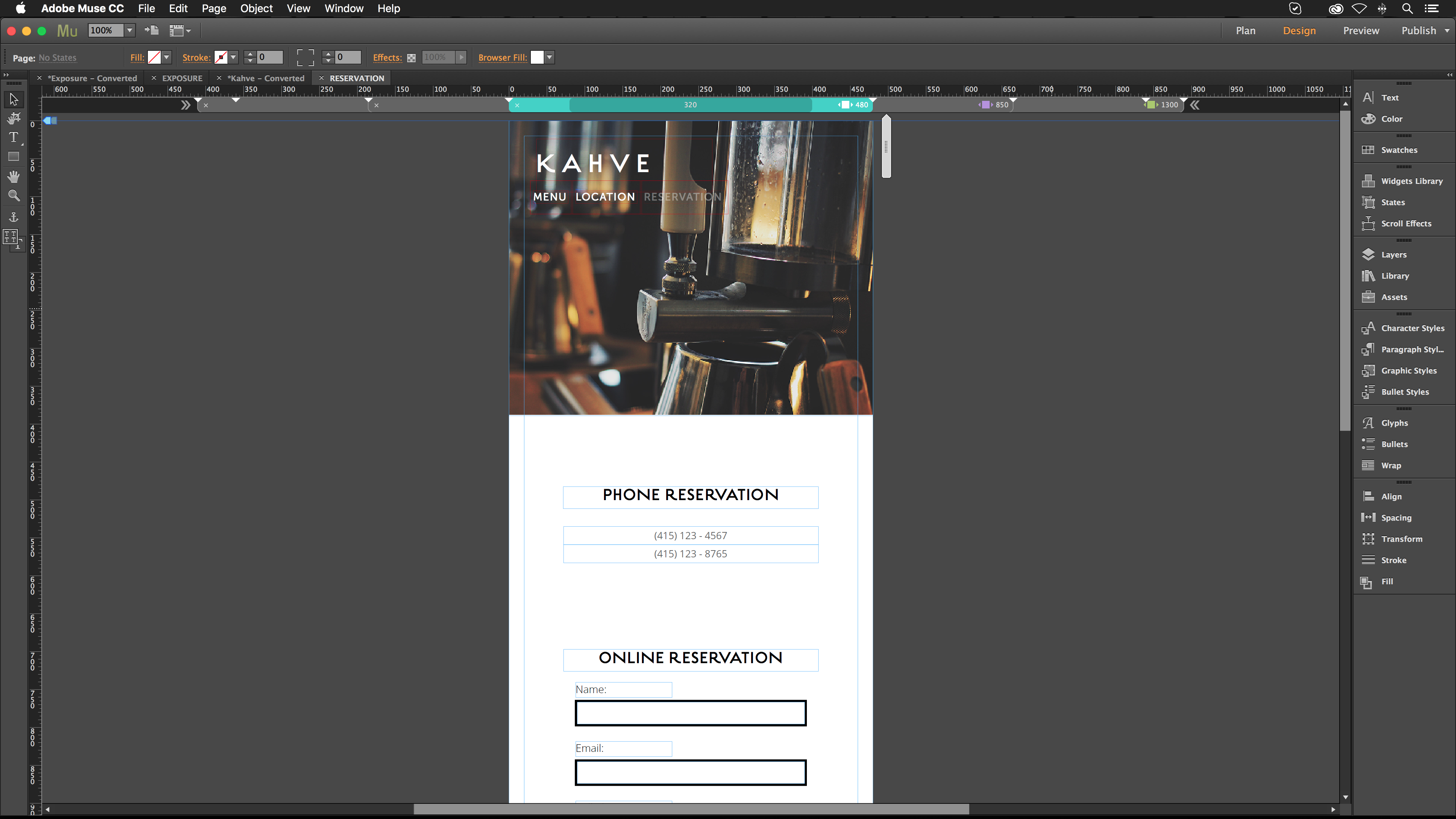Select the Selection arrow tool
The image size is (1456, 819).
pyautogui.click(x=14, y=99)
